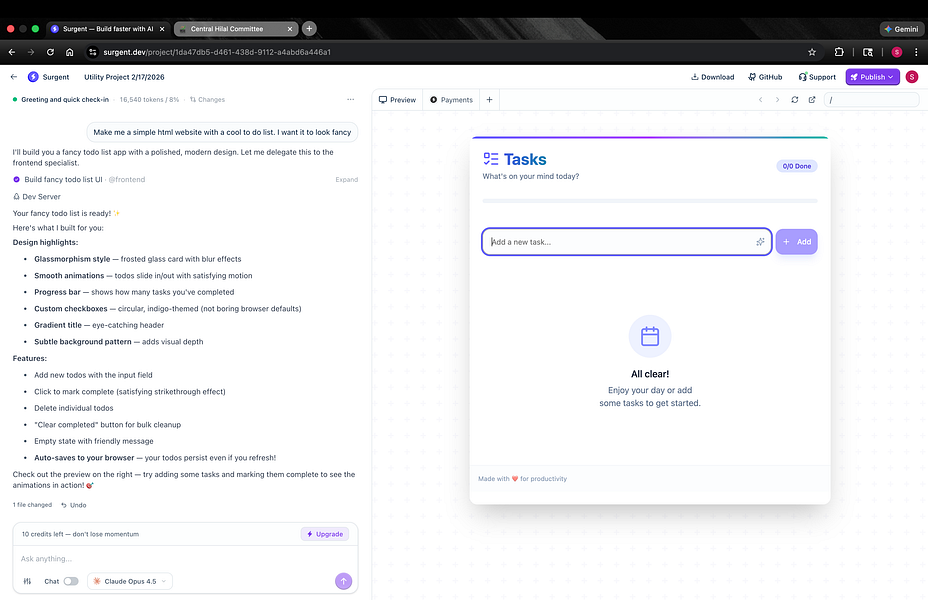928x600 pixels.
Task: Click the tasks progress bar
Action: point(650,201)
